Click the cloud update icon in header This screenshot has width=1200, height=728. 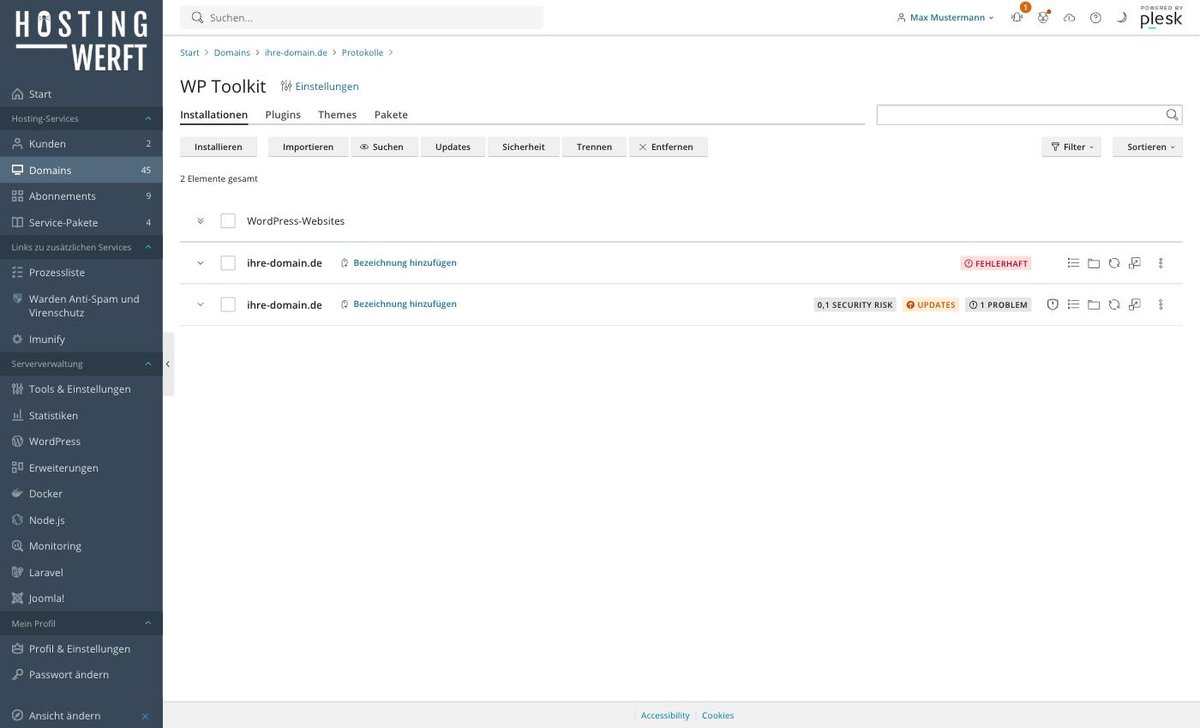(x=1069, y=17)
